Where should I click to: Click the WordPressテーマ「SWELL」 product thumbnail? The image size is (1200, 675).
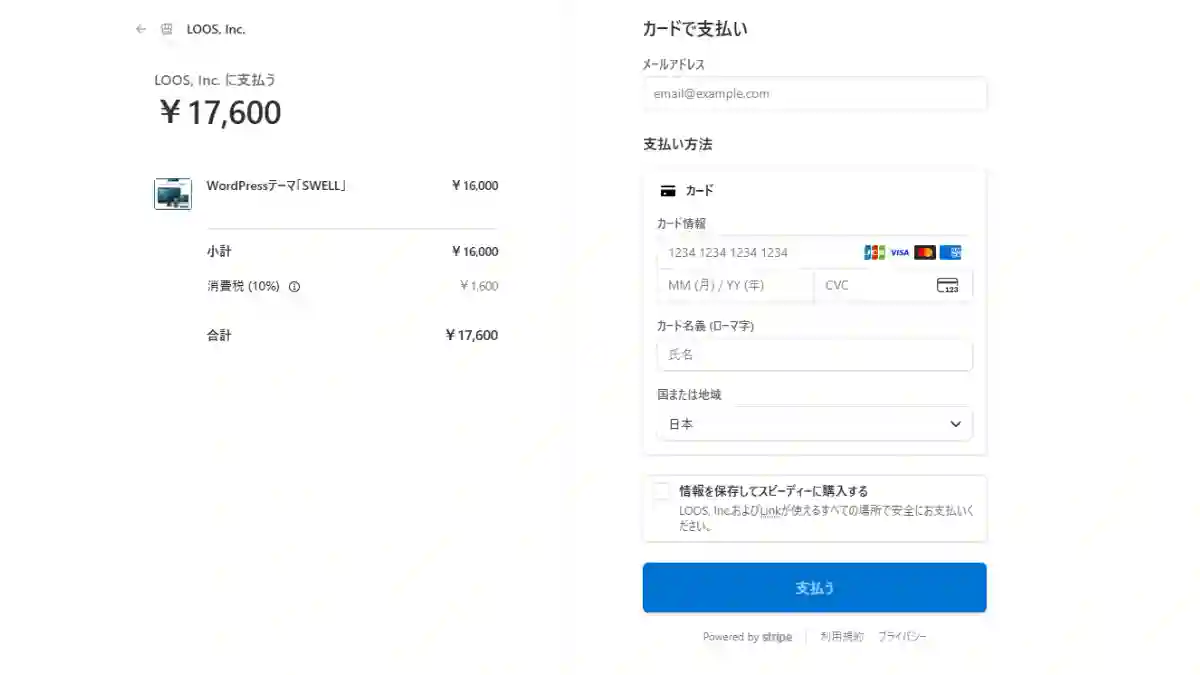[172, 193]
